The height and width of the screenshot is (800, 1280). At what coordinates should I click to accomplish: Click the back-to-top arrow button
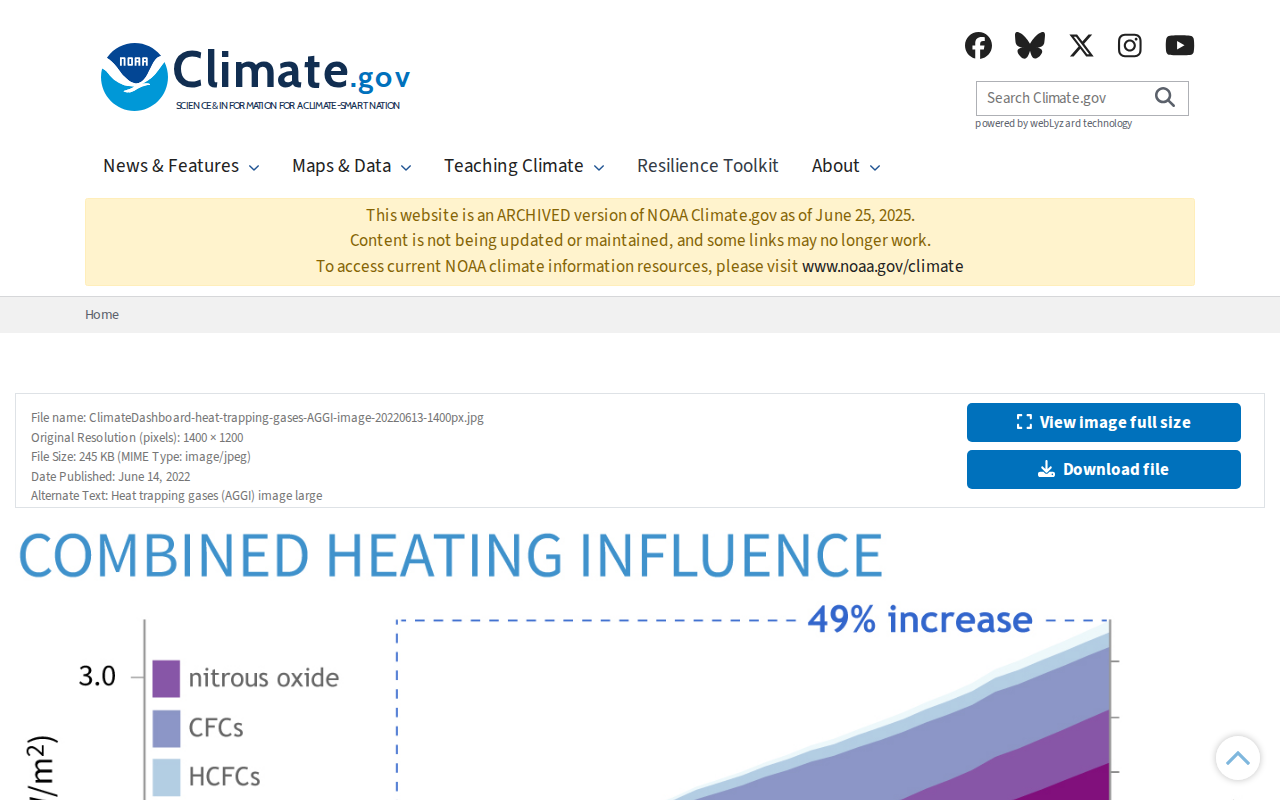pyautogui.click(x=1238, y=758)
